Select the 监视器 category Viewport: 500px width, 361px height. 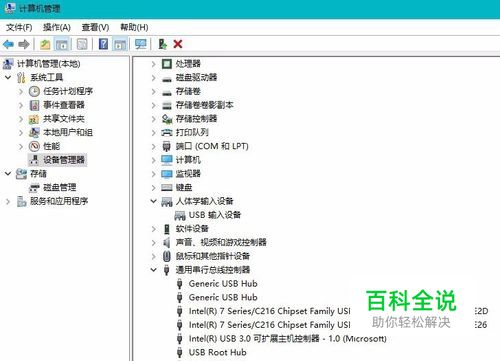click(x=188, y=174)
